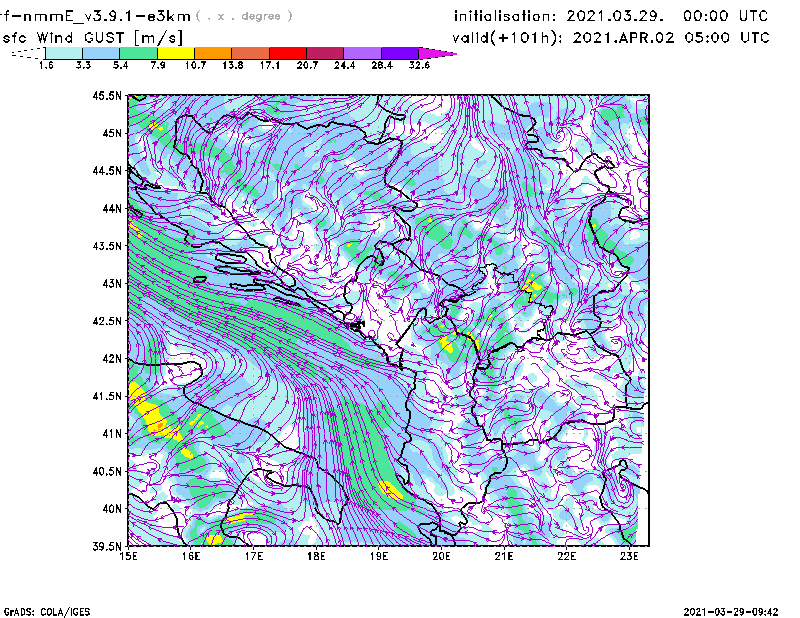Click the yellow gust patch near 19E 40.2N
The image size is (800, 618).
tap(391, 490)
